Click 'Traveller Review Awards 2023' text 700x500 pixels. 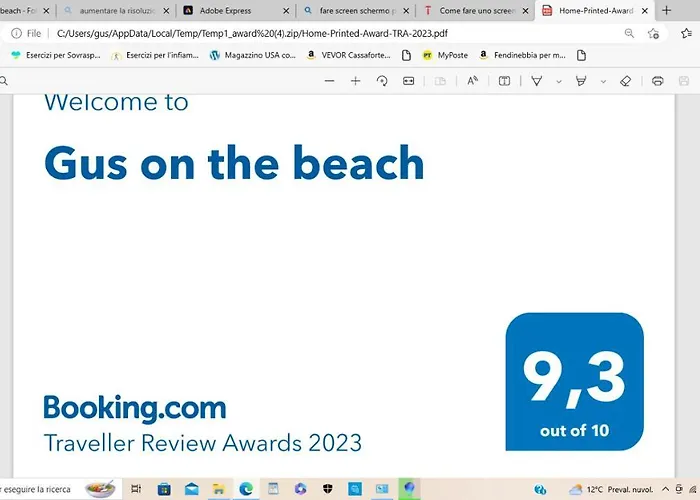203,443
